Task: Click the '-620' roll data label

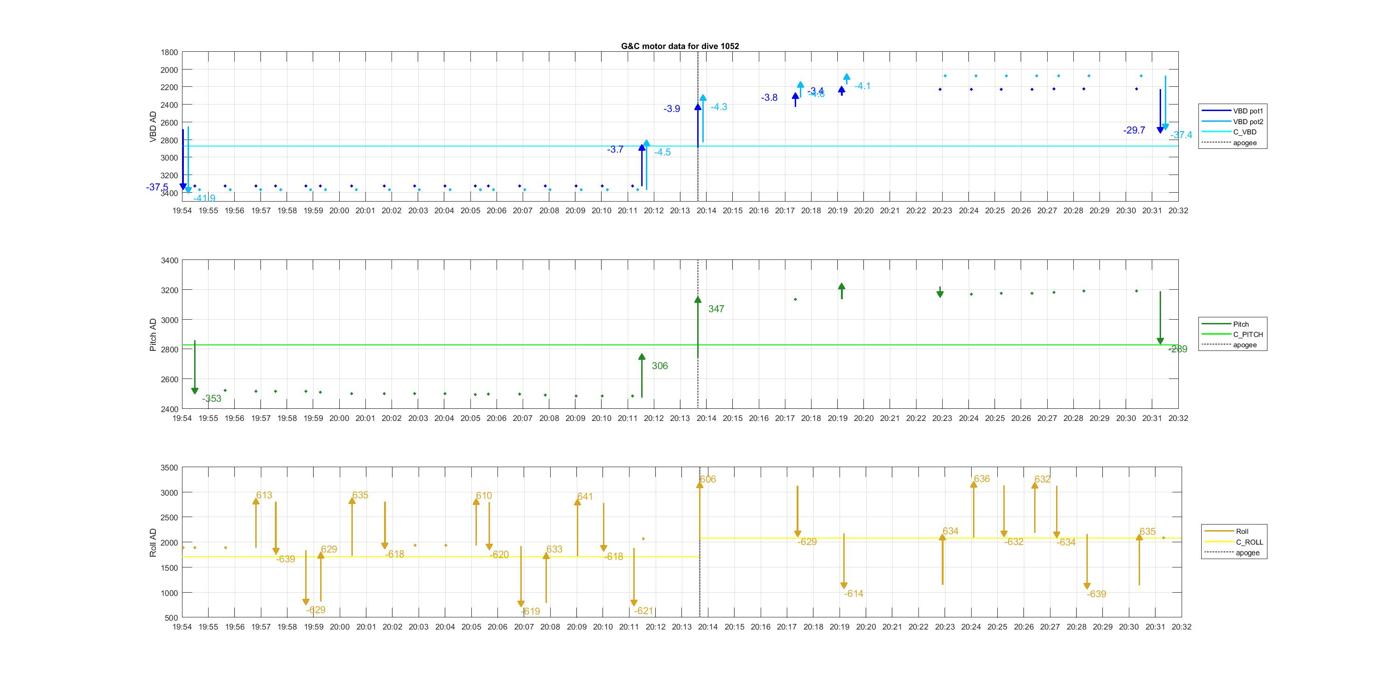Action: coord(499,554)
